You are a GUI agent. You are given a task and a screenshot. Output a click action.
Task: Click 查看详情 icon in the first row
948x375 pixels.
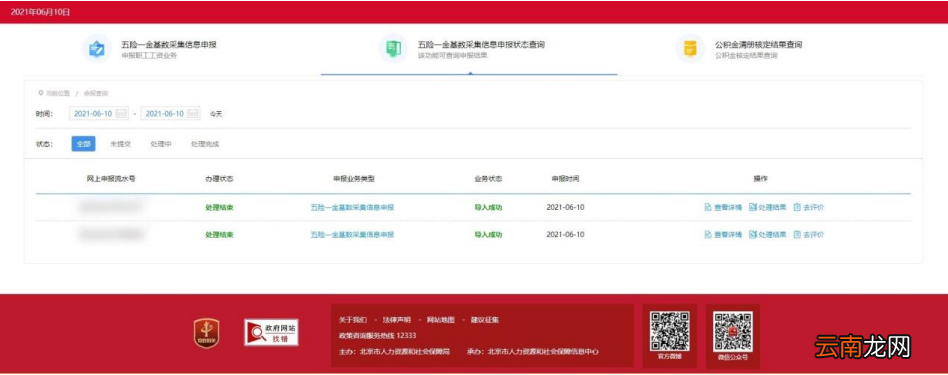[x=707, y=207]
